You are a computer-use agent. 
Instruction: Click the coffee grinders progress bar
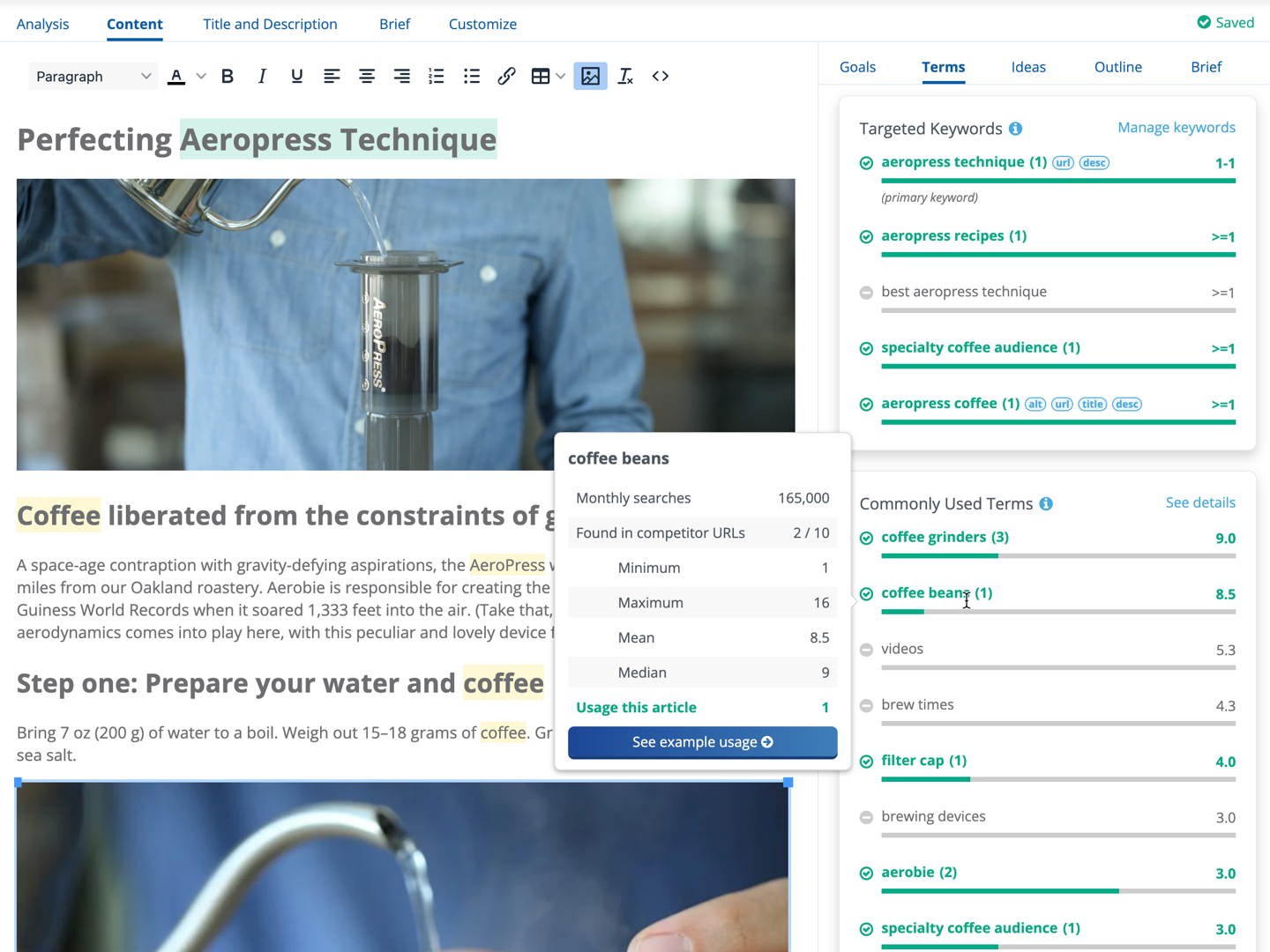tap(1058, 556)
